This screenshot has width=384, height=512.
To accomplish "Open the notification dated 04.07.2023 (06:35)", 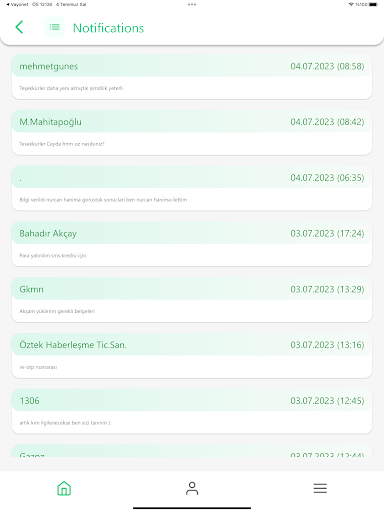I will pyautogui.click(x=192, y=188).
